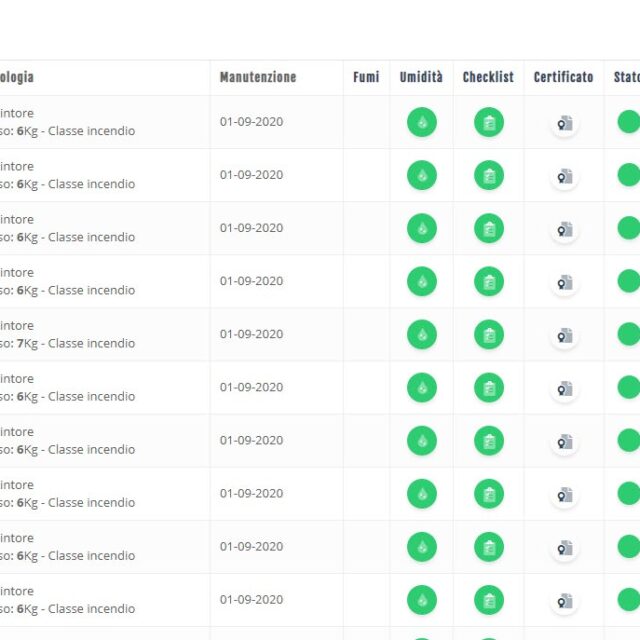Click the Checklist icon in the second row
The image size is (640, 640).
(489, 176)
